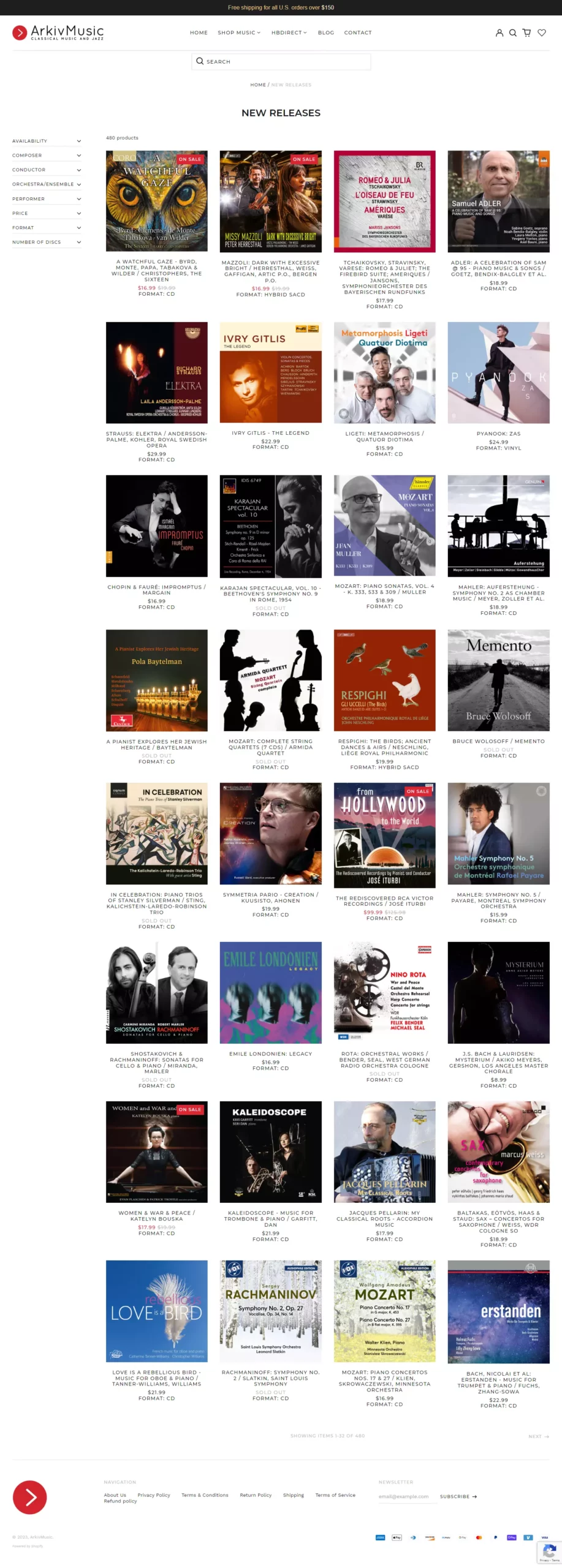Expand the Availability filter
The height and width of the screenshot is (1568, 562).
(47, 141)
